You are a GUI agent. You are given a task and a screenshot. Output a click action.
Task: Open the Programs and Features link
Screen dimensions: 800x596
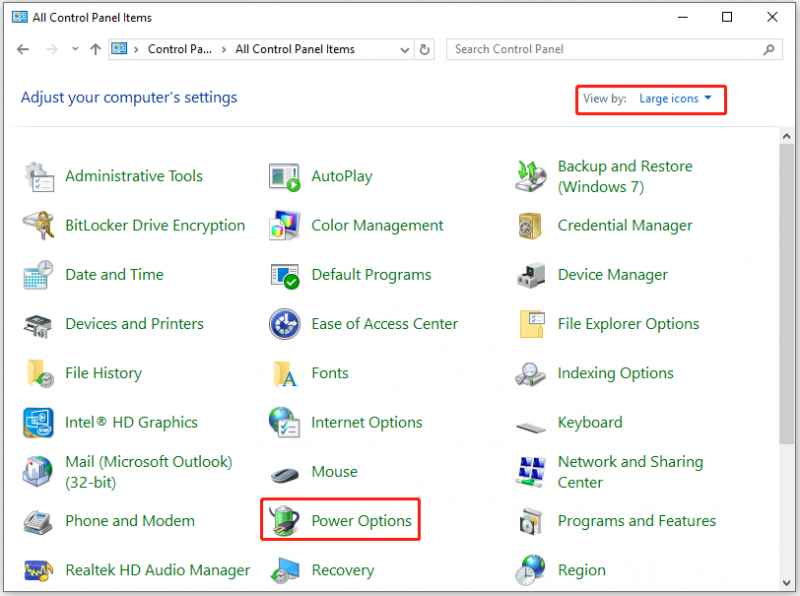tap(636, 520)
